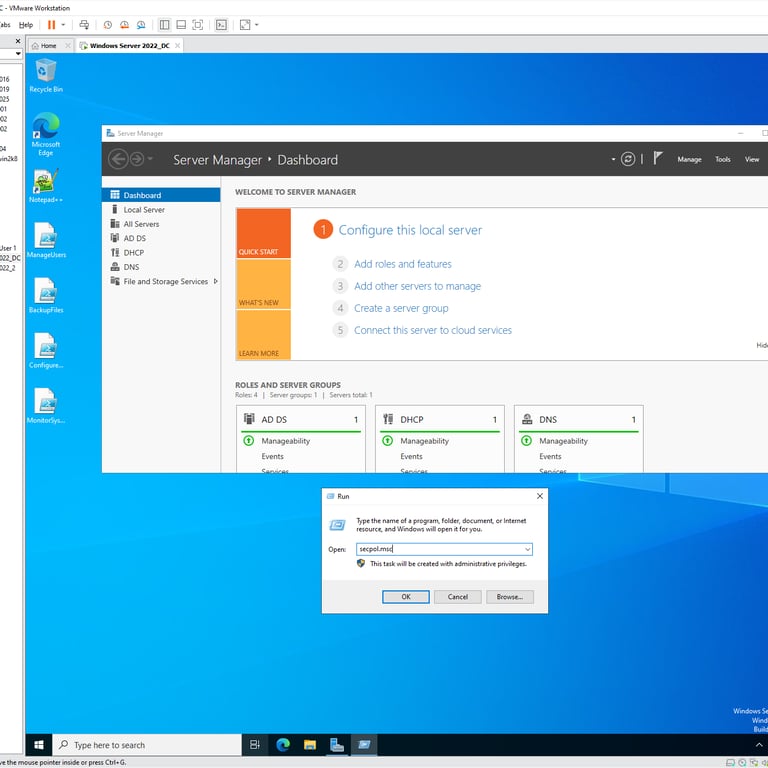
Task: Expand File and Storage Services arrow
Action: point(216,281)
